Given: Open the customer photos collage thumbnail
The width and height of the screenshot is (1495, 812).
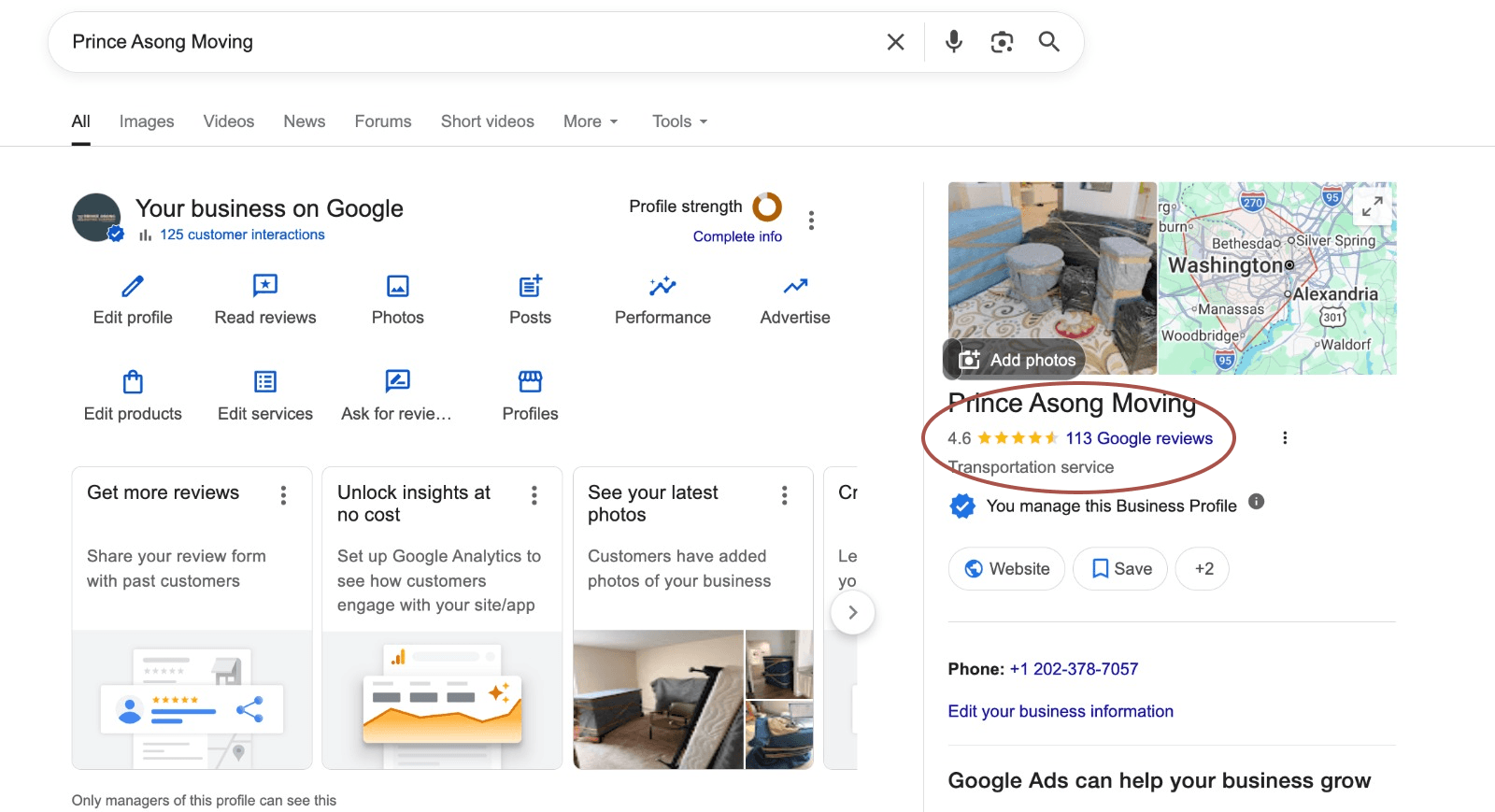Looking at the screenshot, I should (693, 700).
